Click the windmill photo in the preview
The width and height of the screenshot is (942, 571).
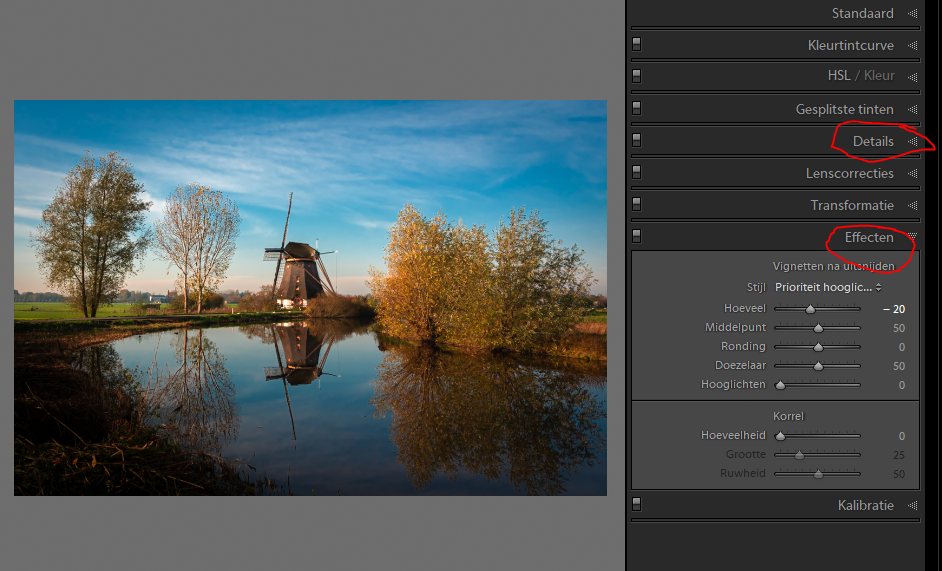(x=310, y=297)
